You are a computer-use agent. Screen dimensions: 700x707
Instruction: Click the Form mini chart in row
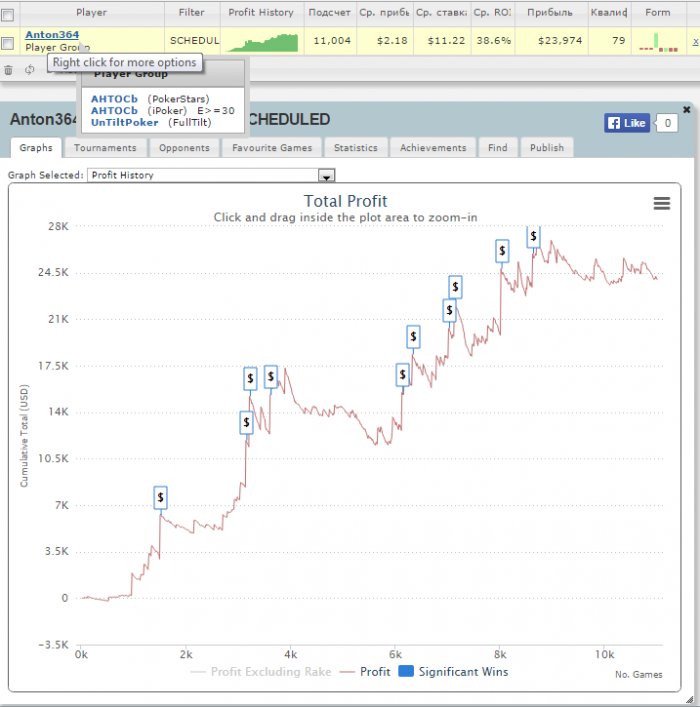[659, 42]
